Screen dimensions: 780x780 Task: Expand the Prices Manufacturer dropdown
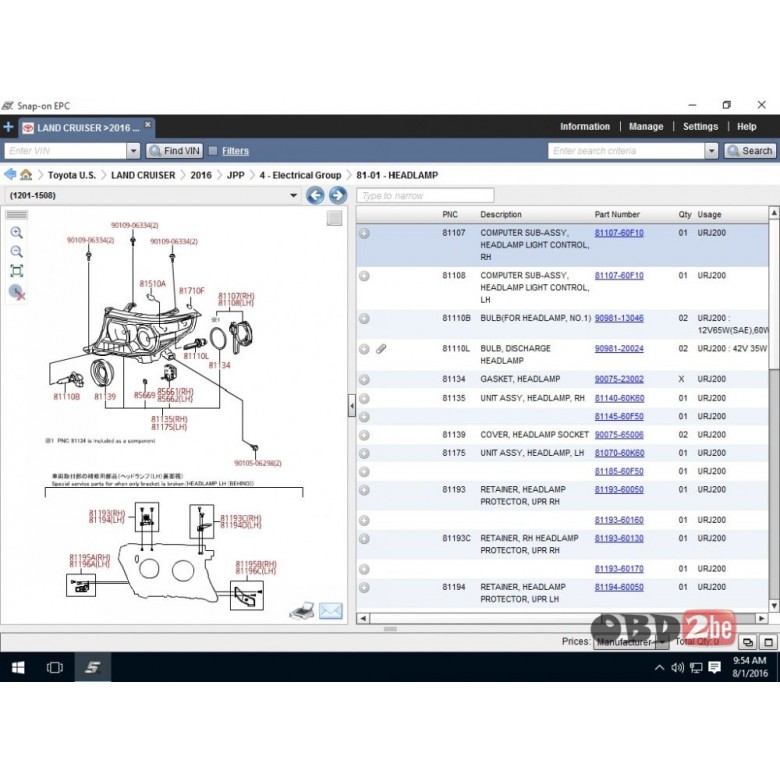click(662, 642)
